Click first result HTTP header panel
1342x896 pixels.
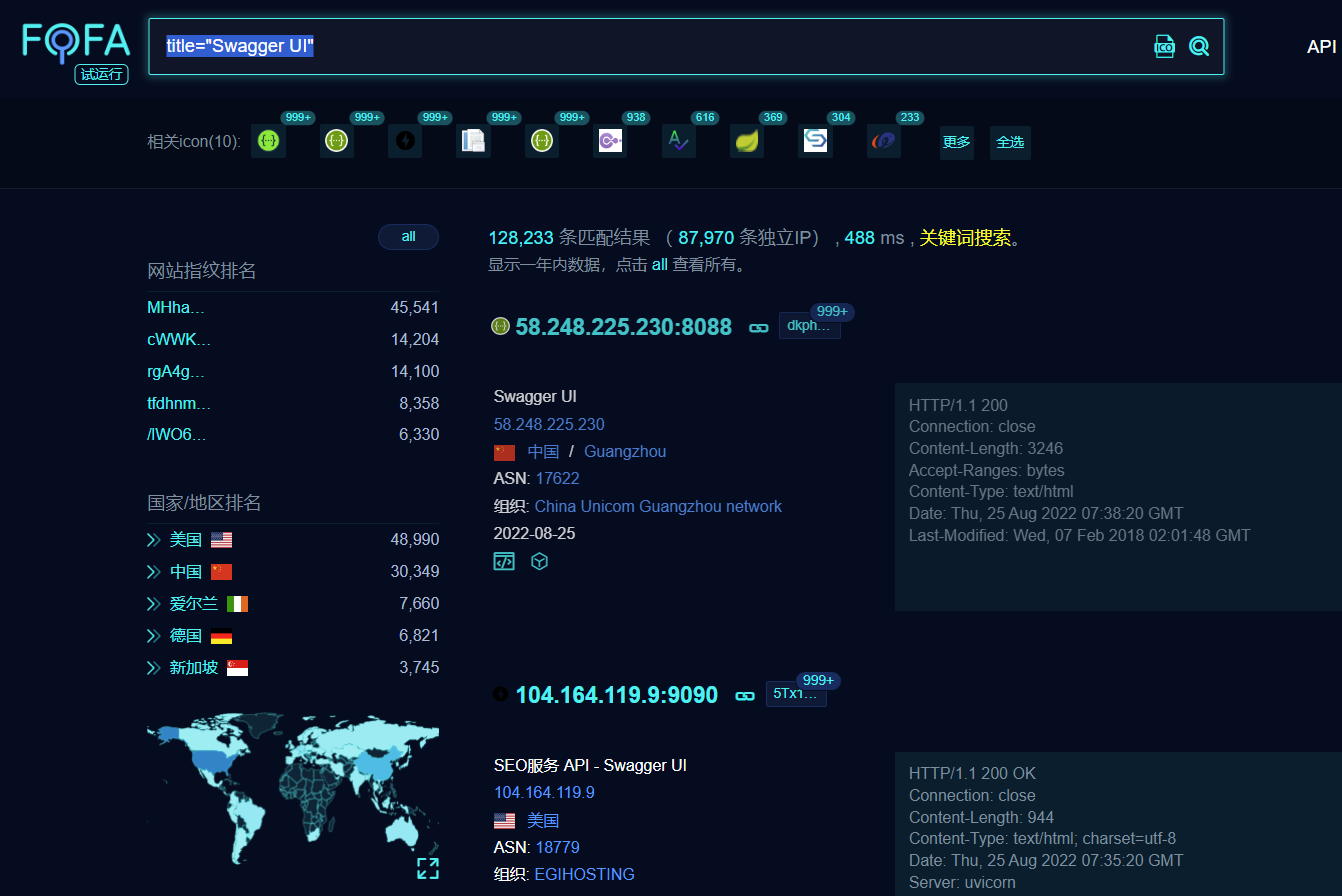coord(1118,497)
